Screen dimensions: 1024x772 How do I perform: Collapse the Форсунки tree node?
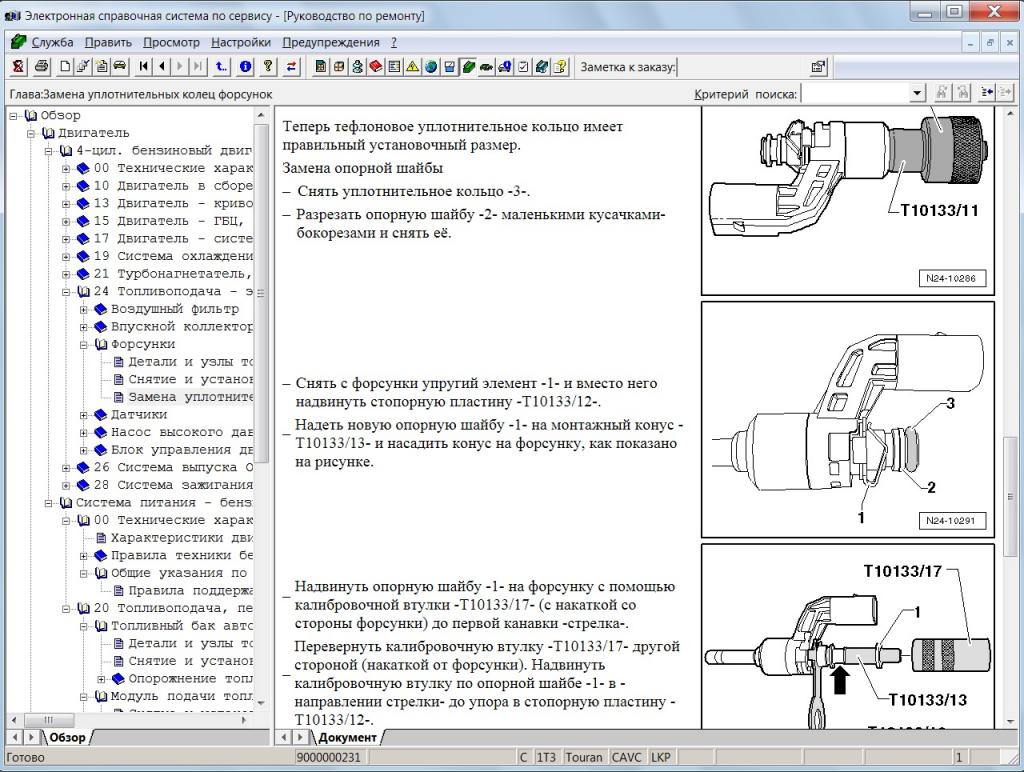click(84, 345)
